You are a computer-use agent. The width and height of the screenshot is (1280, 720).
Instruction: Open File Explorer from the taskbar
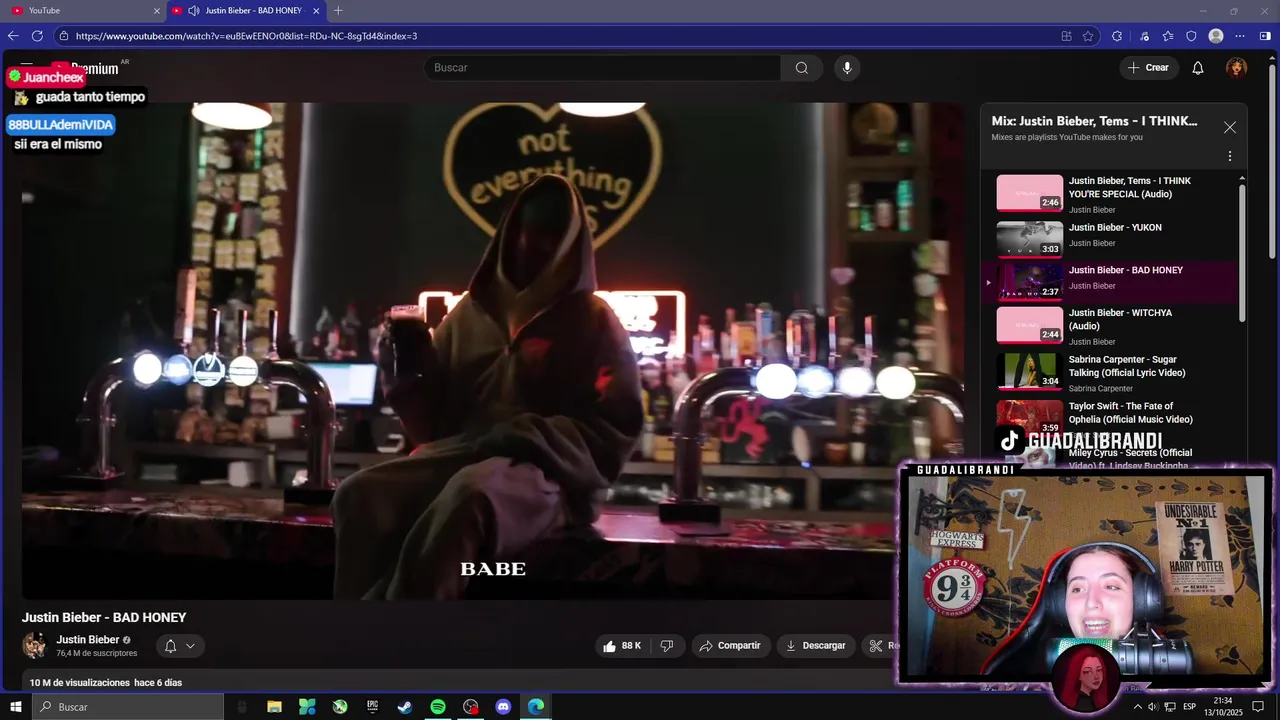click(x=274, y=707)
